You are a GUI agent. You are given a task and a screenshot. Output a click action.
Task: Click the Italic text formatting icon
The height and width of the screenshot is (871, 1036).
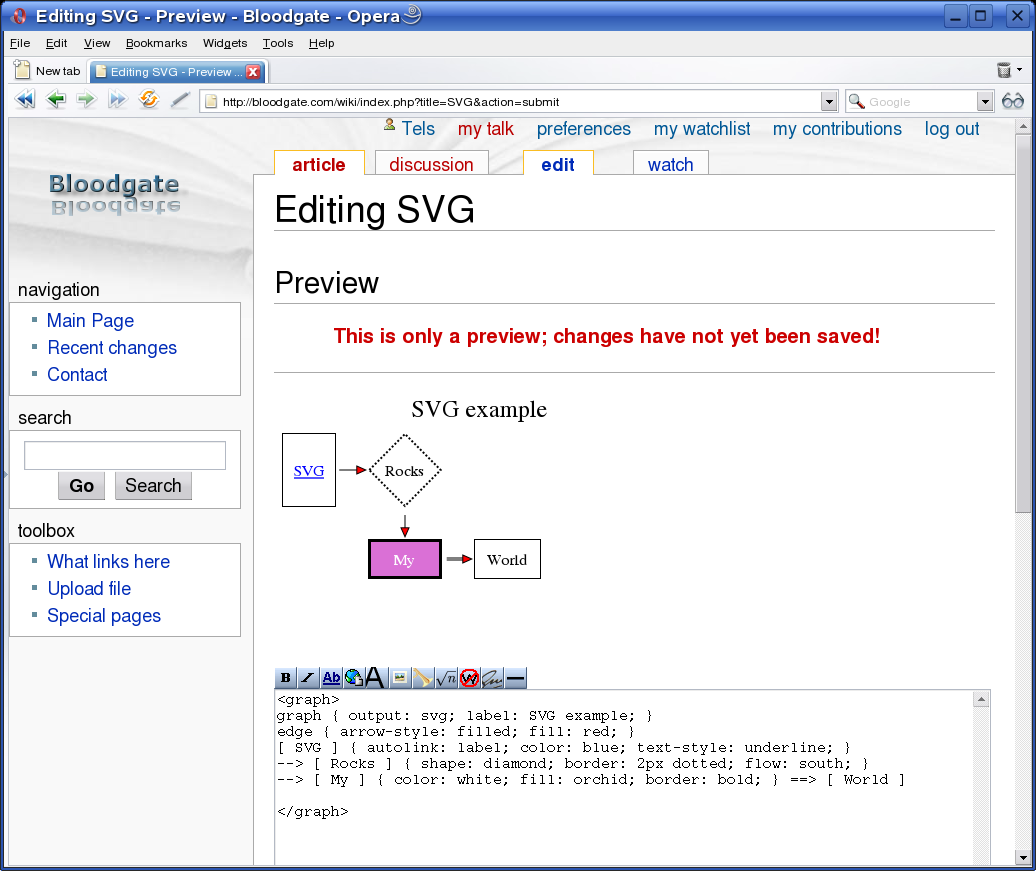(x=308, y=678)
